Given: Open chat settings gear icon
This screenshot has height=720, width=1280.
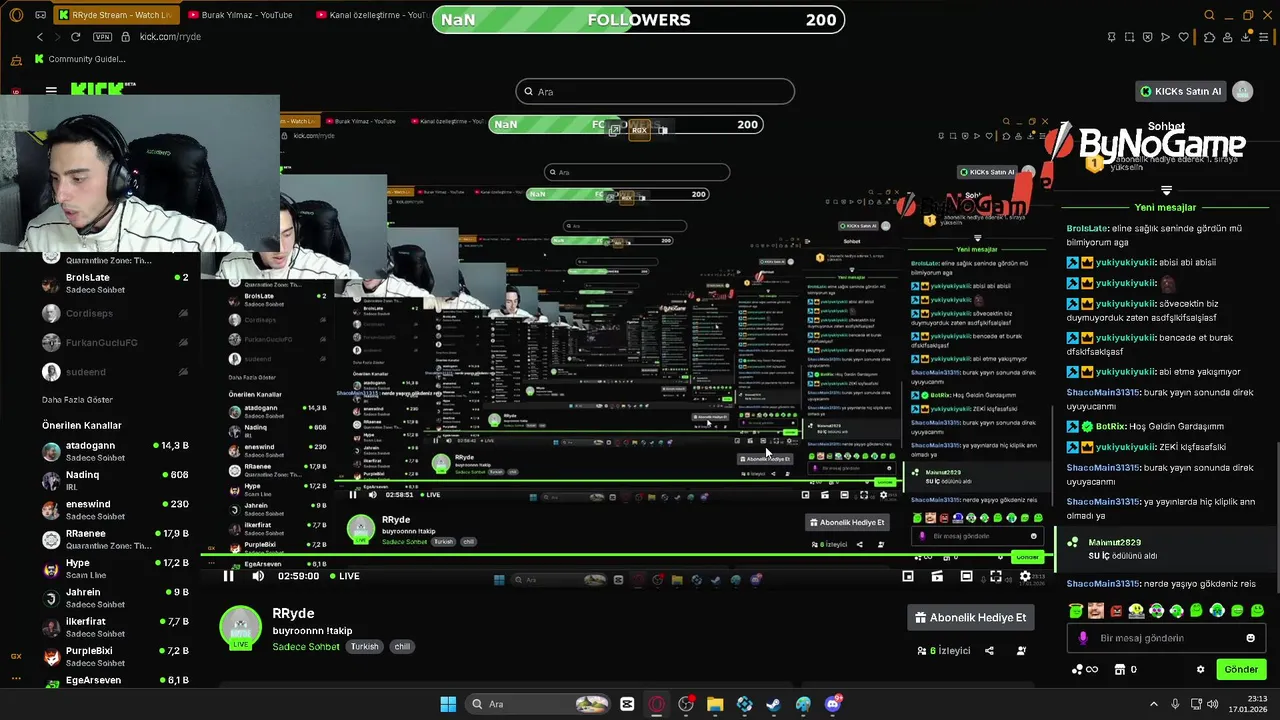Looking at the screenshot, I should (1201, 670).
